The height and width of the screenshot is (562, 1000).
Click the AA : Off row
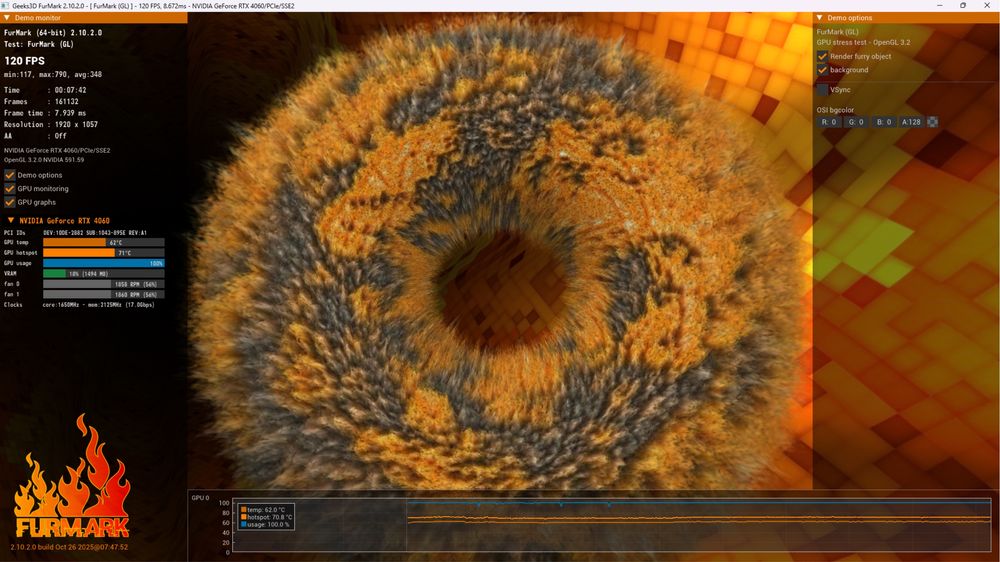(35, 136)
